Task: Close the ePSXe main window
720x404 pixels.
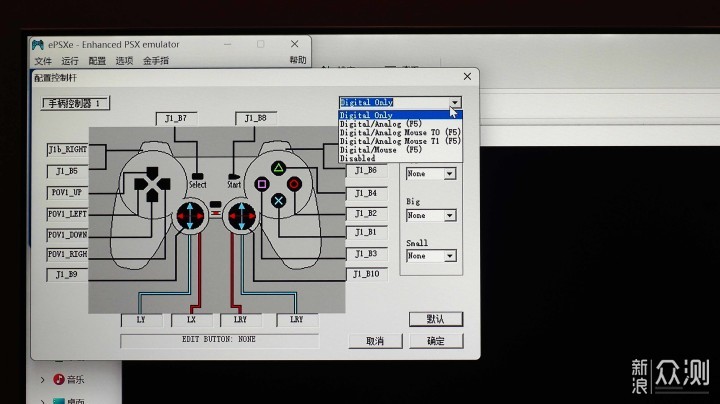Action: (295, 44)
